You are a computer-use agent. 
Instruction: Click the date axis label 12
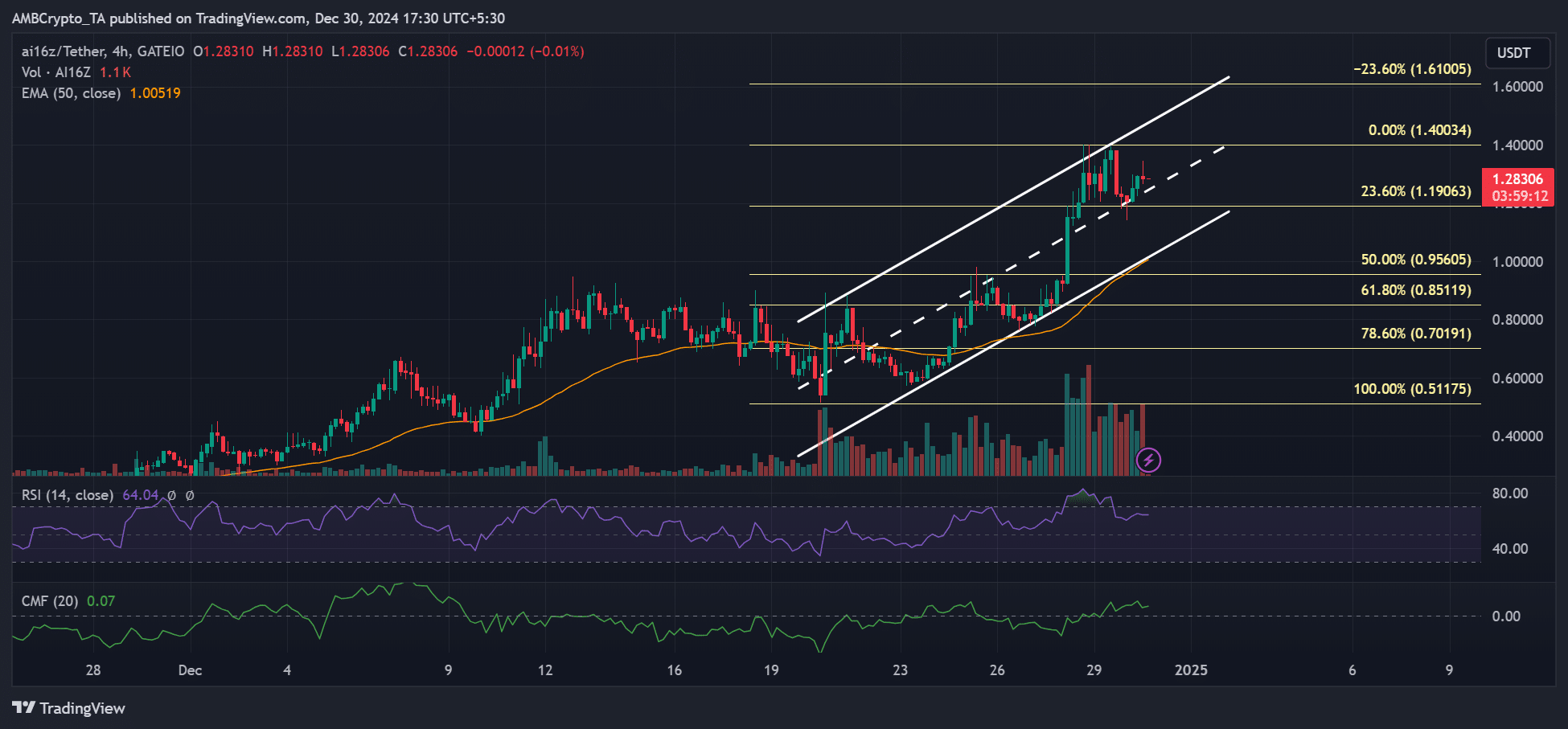click(545, 670)
